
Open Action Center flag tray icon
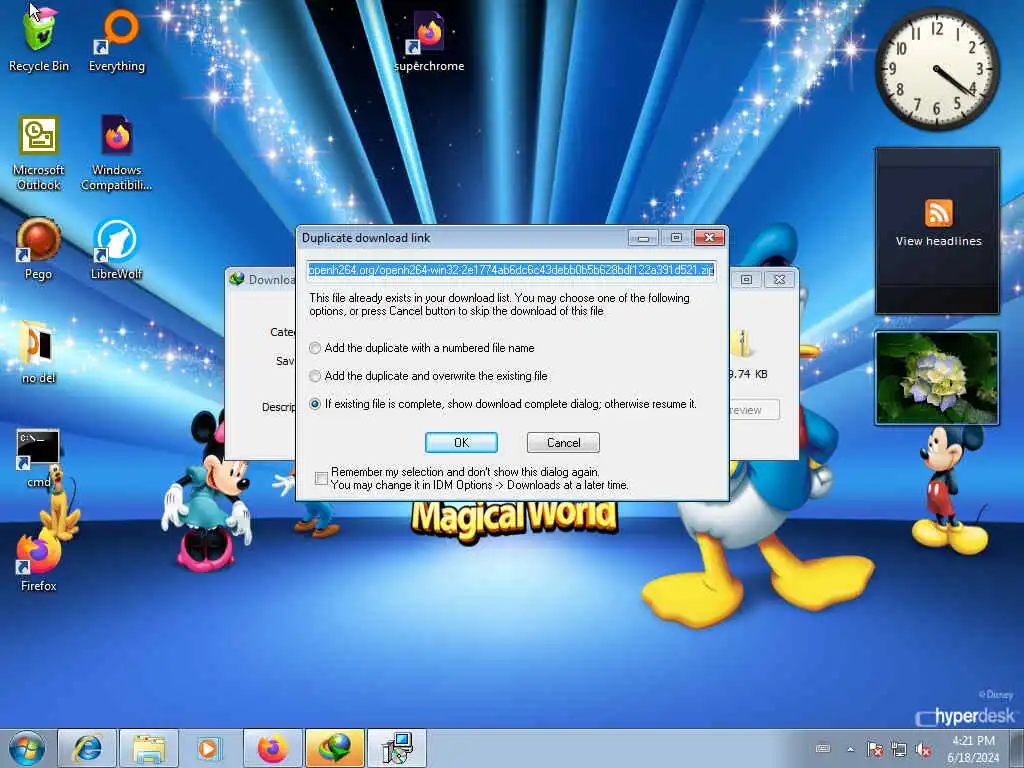[874, 749]
